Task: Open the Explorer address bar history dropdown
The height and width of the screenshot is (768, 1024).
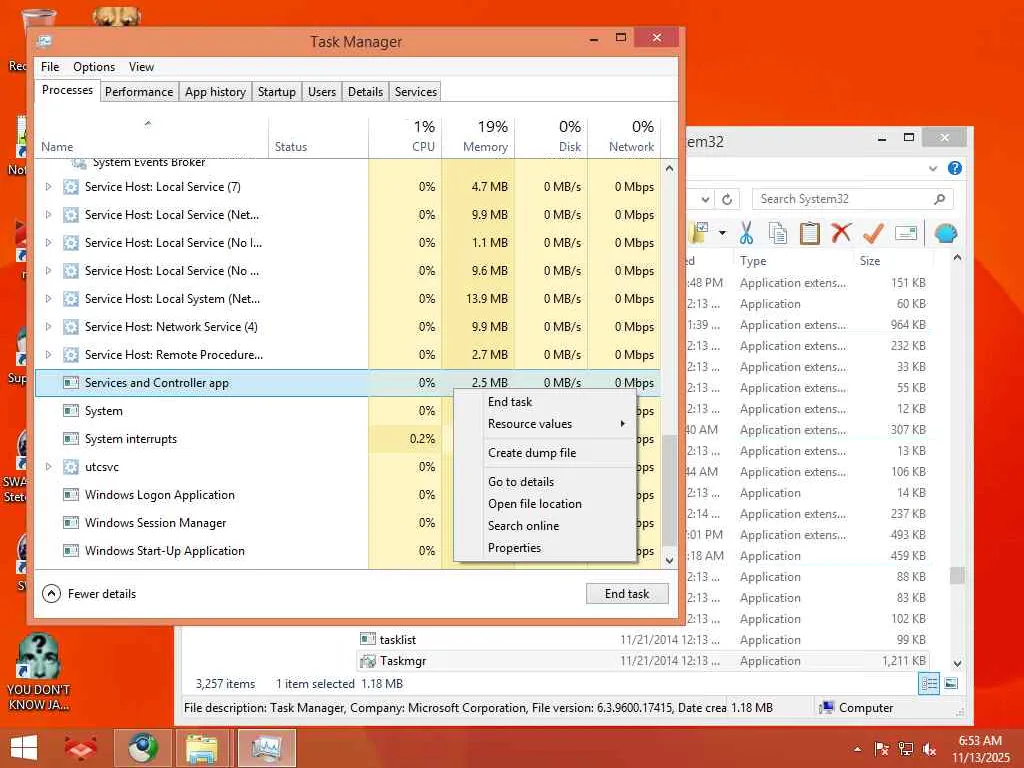Action: click(x=705, y=199)
